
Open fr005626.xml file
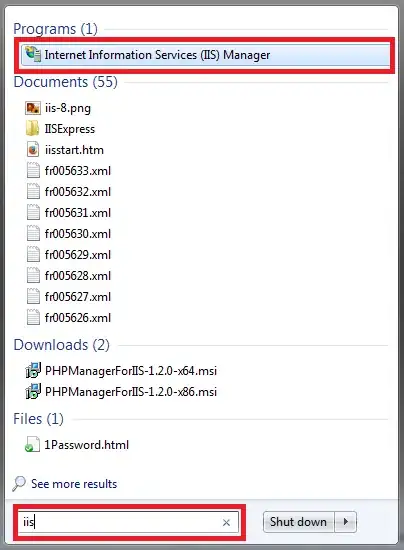69,317
